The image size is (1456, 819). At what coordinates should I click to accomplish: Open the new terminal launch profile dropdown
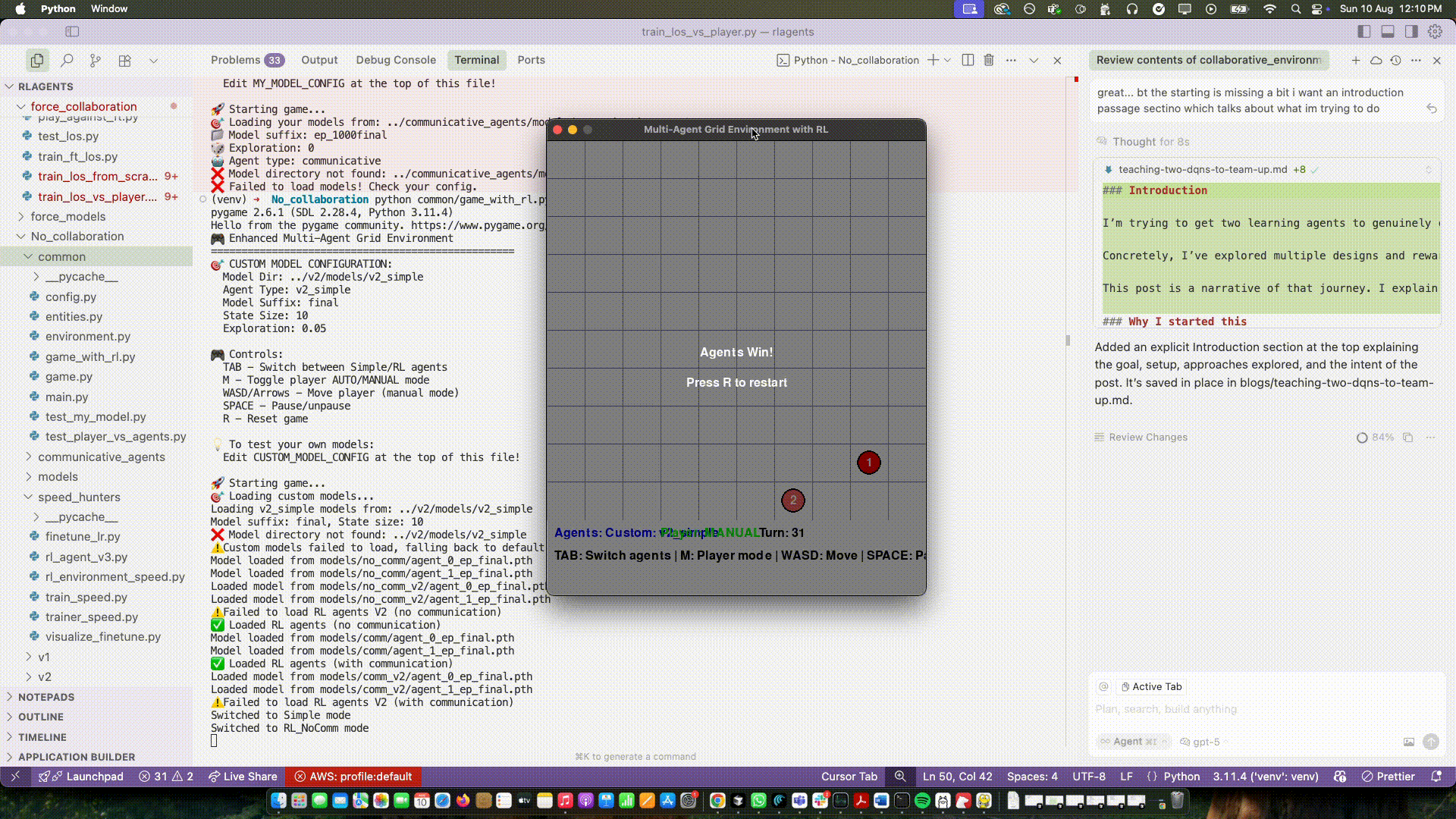pyautogui.click(x=947, y=60)
